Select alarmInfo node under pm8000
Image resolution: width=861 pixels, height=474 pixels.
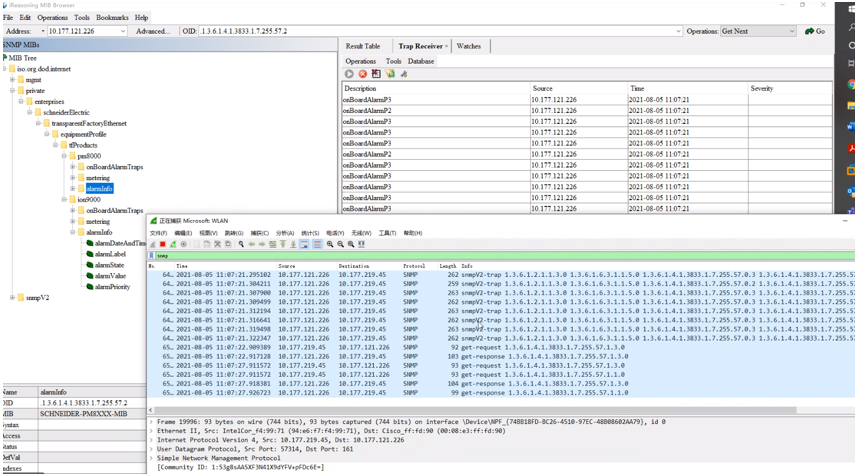tap(99, 188)
